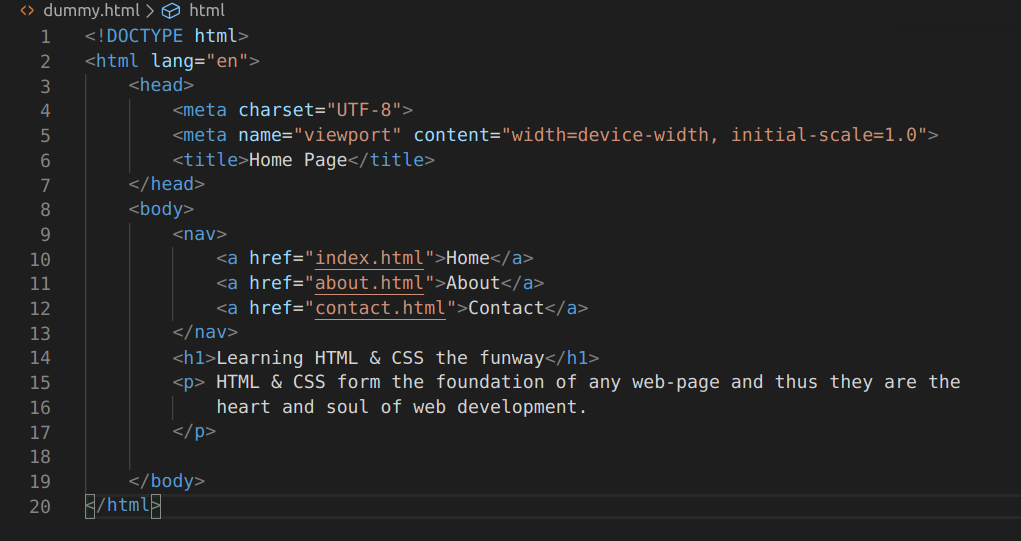This screenshot has width=1021, height=541.
Task: Click the closing nav tag
Action: pos(205,332)
